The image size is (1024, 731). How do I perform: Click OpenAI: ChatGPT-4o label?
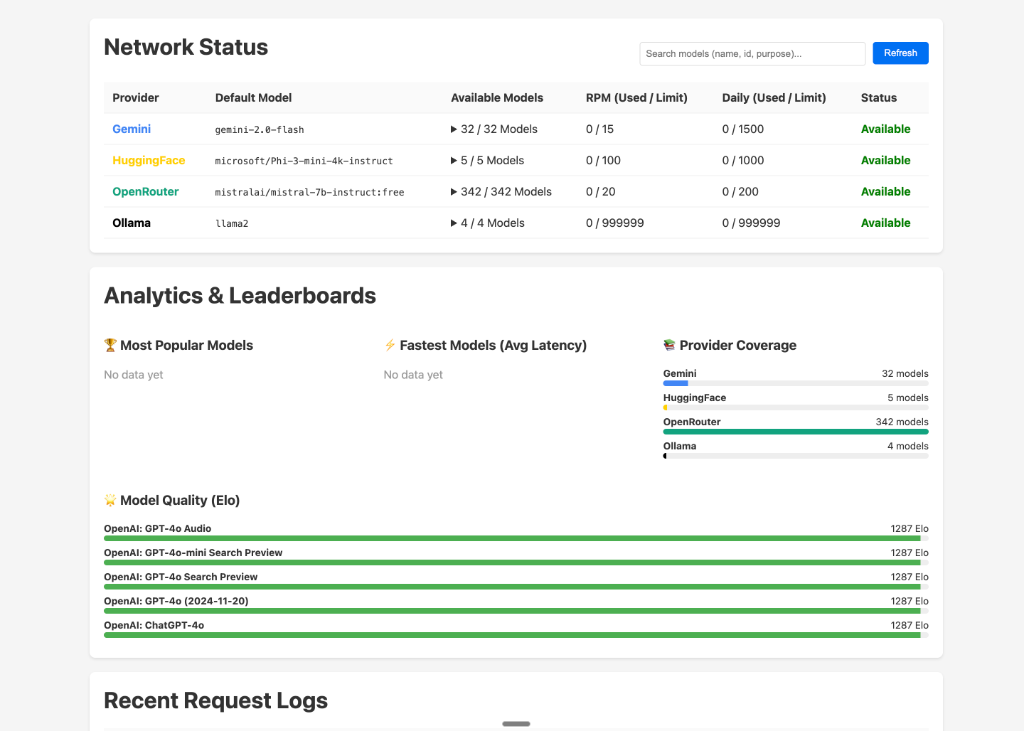[154, 625]
